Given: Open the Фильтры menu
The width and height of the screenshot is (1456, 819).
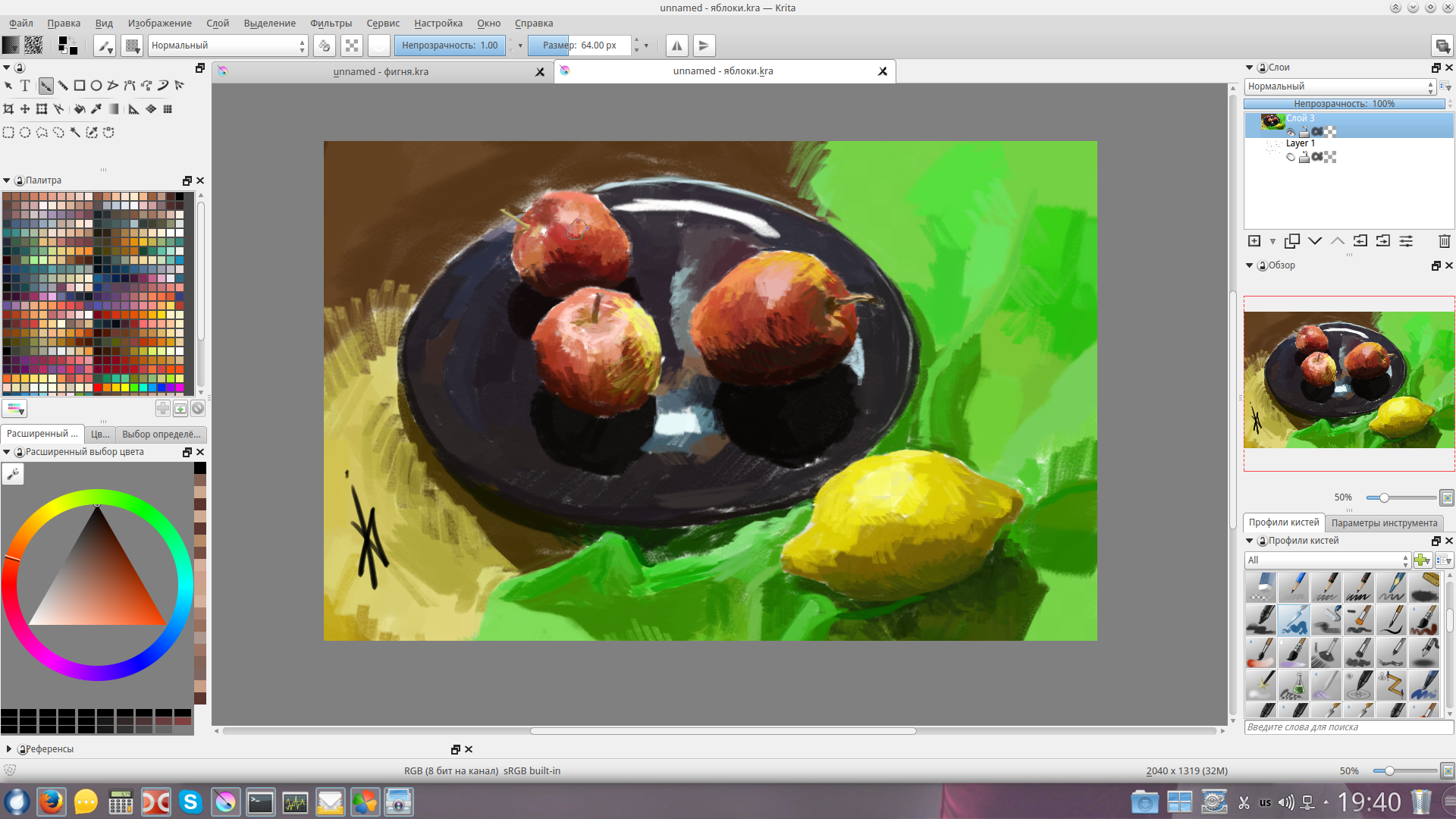Looking at the screenshot, I should pos(331,24).
